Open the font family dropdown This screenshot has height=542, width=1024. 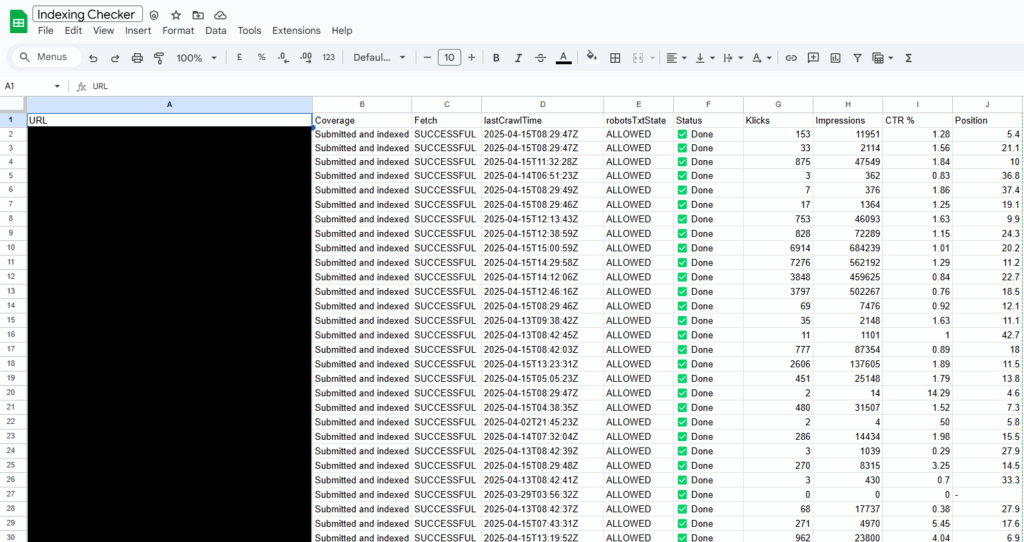pyautogui.click(x=379, y=57)
